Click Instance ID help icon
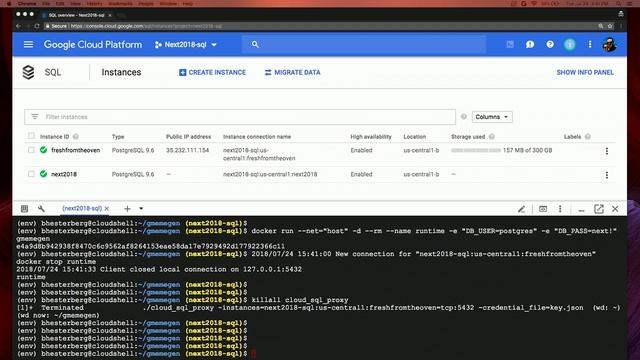 click(x=76, y=137)
